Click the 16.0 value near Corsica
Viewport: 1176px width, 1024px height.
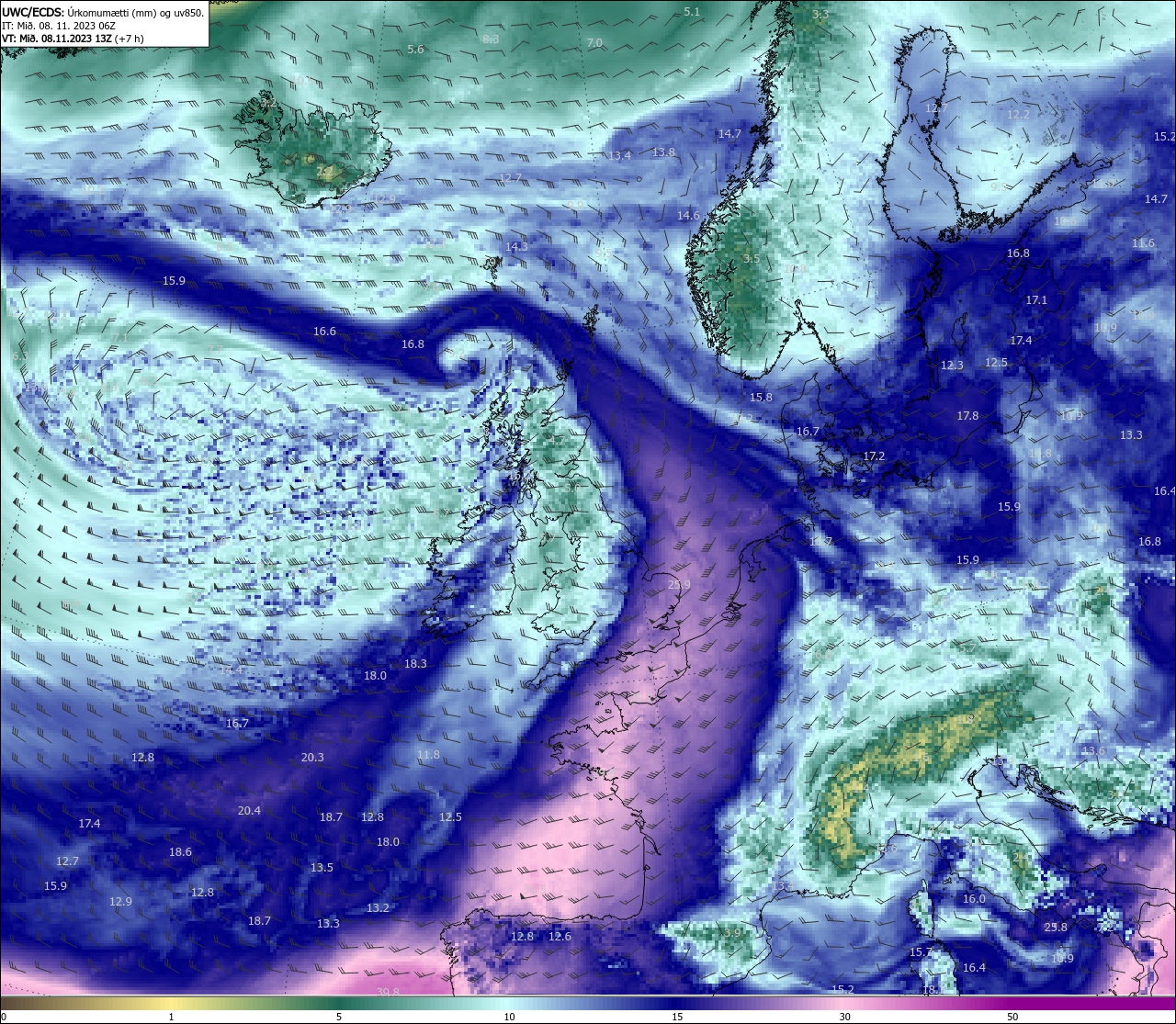point(974,899)
